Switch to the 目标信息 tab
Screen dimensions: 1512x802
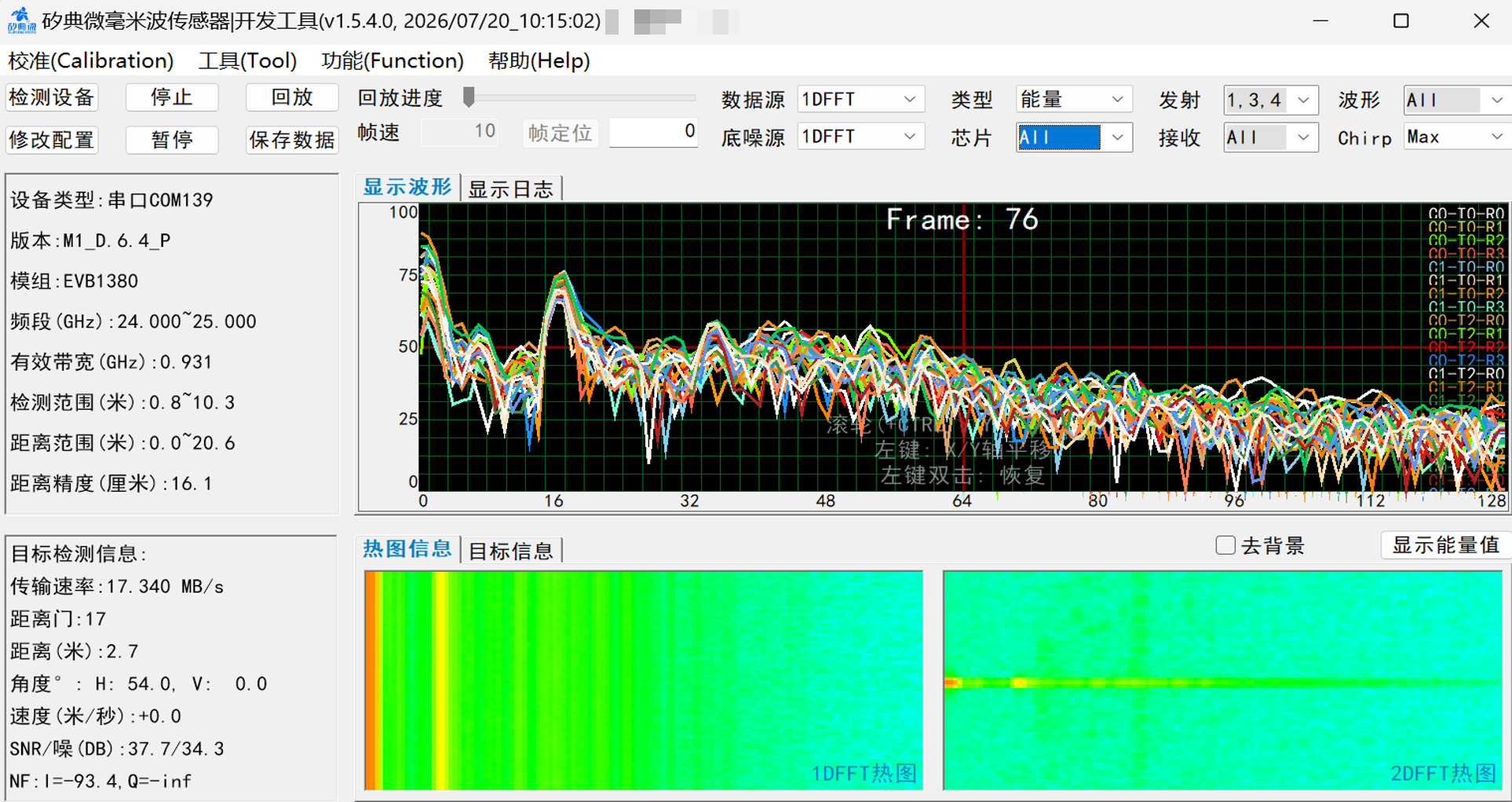tap(511, 551)
